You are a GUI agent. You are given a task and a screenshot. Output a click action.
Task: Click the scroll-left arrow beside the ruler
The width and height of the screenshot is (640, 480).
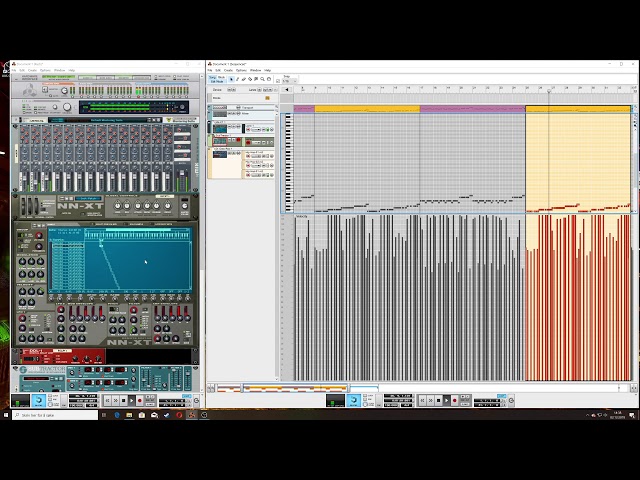point(287,90)
